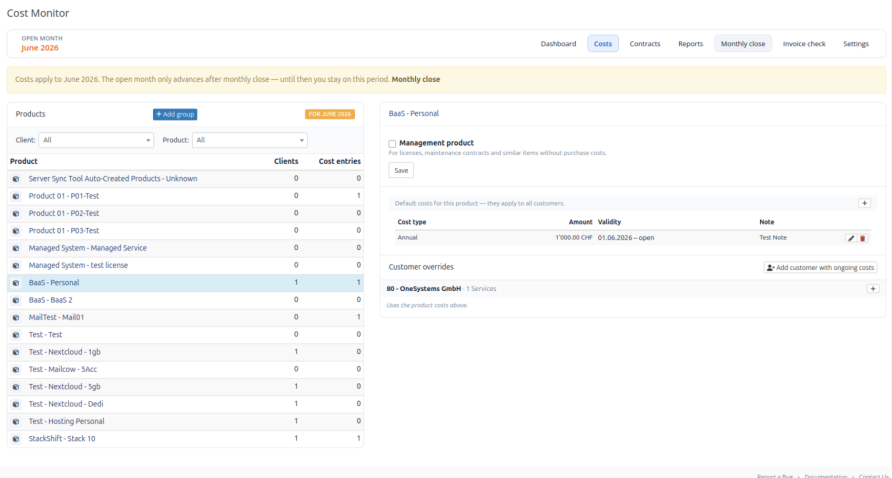Open the Settings tab
The width and height of the screenshot is (892, 478).
pyautogui.click(x=856, y=44)
